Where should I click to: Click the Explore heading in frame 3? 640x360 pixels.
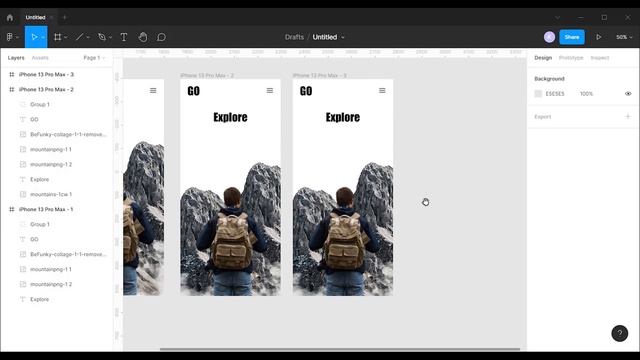(x=343, y=118)
